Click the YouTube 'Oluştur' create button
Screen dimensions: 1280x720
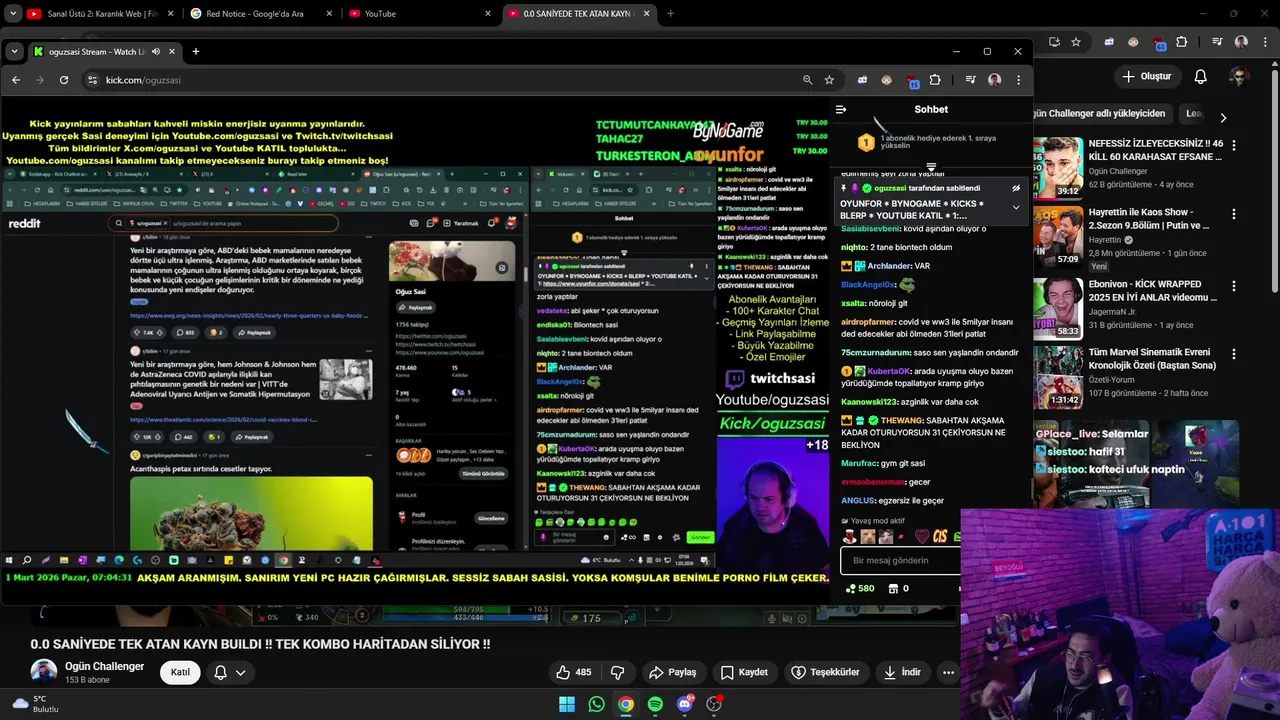pos(1146,77)
